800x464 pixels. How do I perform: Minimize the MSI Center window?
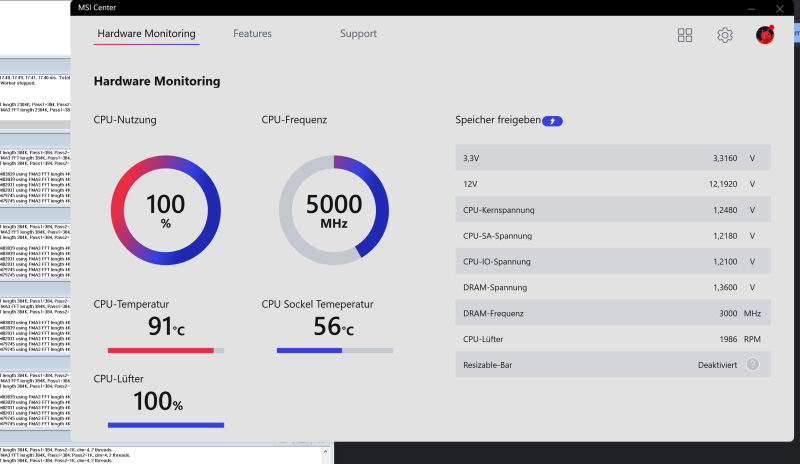751,8
